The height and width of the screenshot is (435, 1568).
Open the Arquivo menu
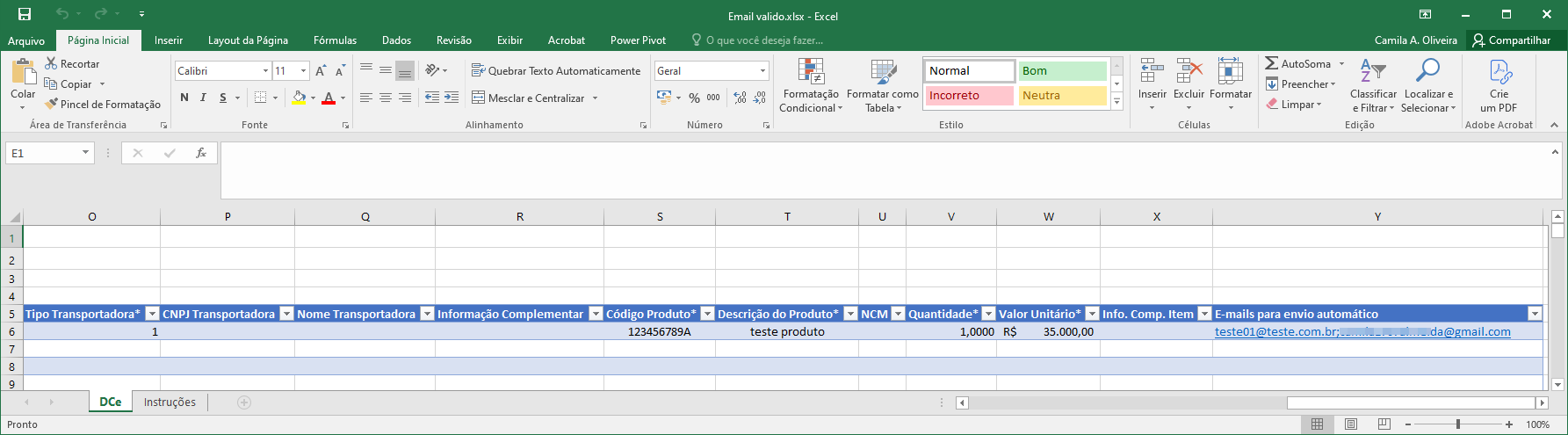point(26,40)
